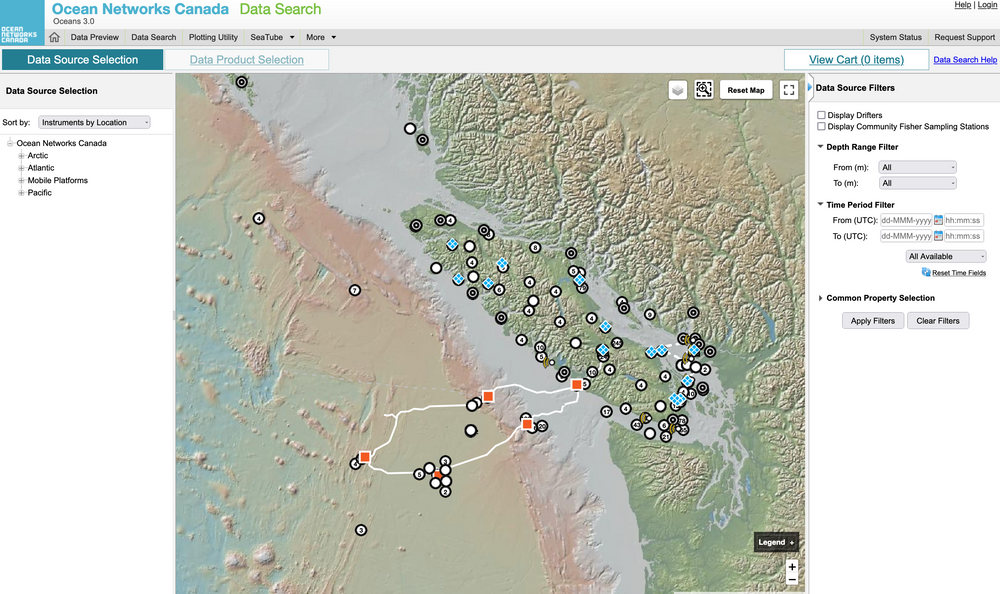Open the Sort by Instruments by Location dropdown

(x=94, y=122)
